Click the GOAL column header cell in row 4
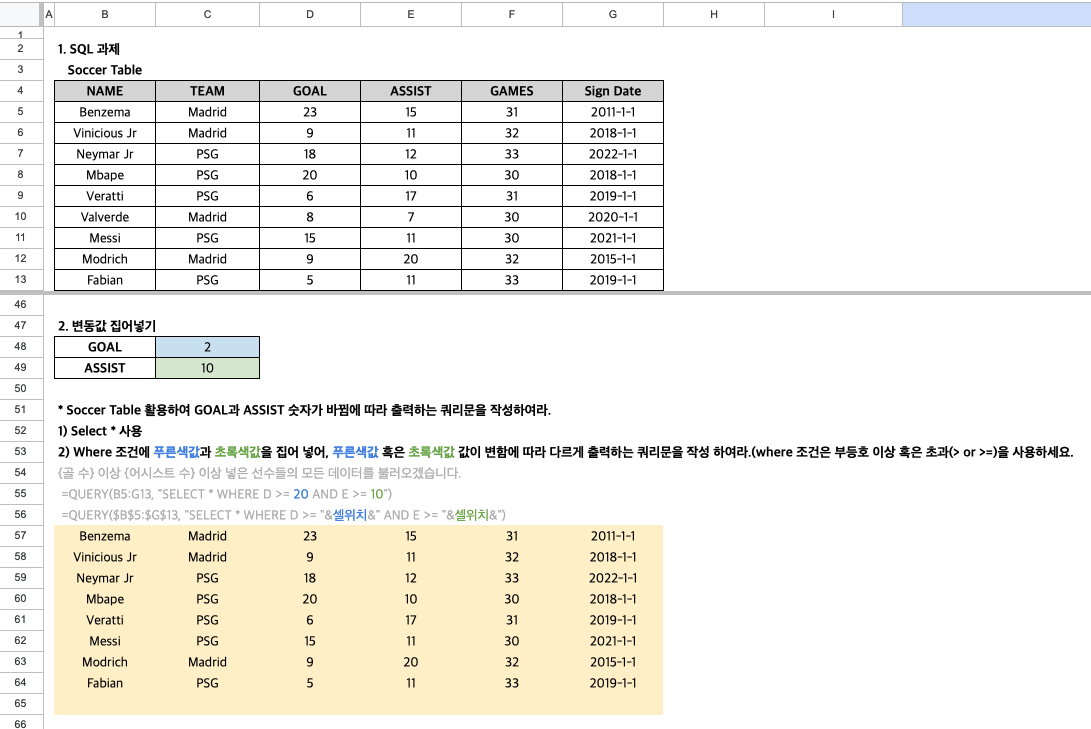This screenshot has height=729, width=1091. pos(310,91)
